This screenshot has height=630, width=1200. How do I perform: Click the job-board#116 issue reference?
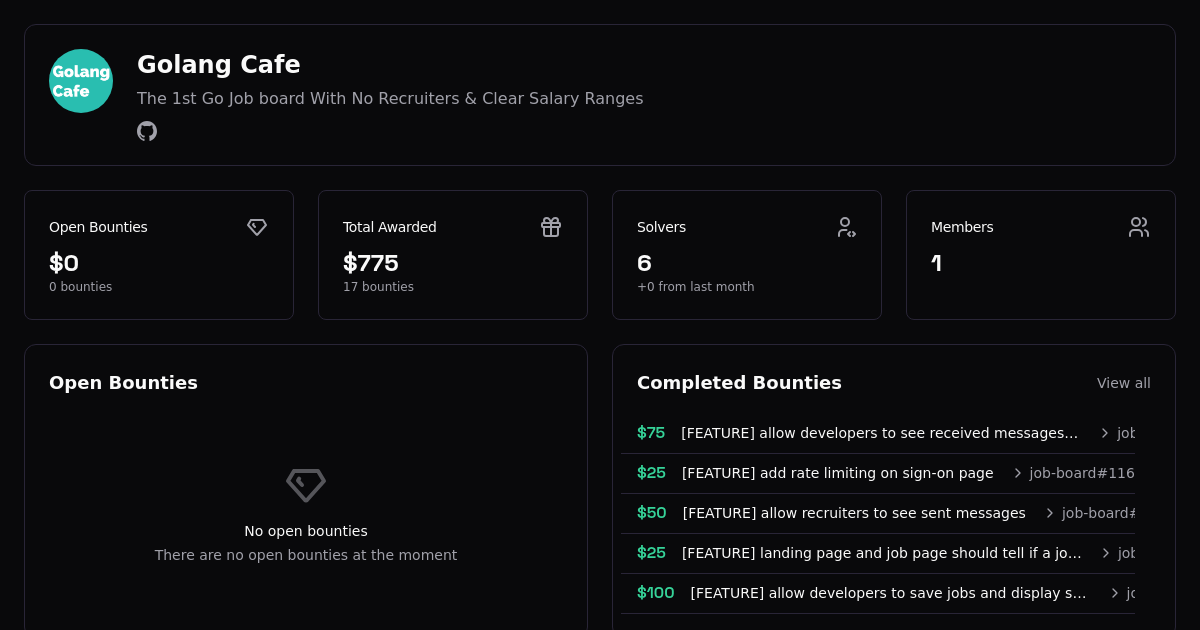tap(1082, 473)
